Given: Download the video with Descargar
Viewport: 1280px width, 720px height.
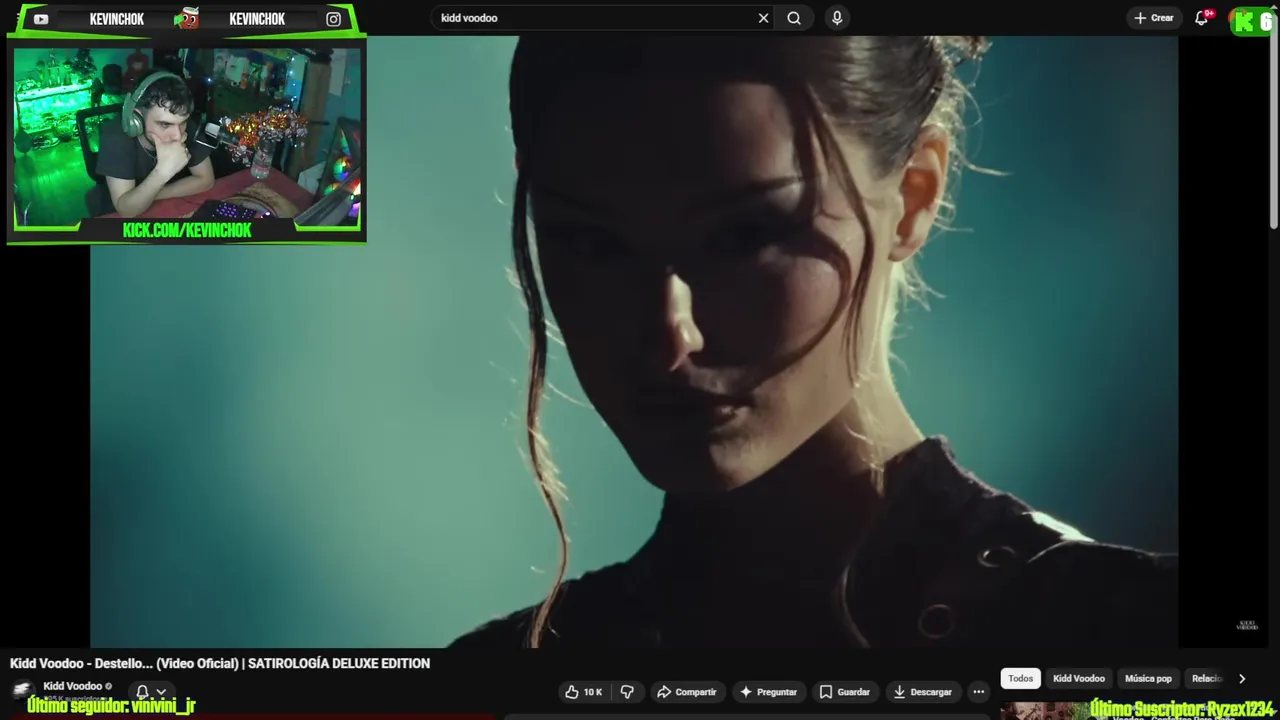Looking at the screenshot, I should [922, 692].
